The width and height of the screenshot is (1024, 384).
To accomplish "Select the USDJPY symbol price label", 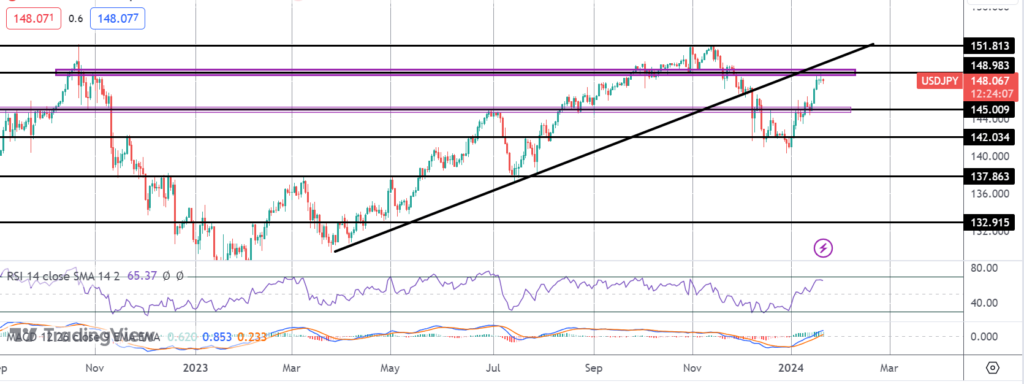I will click(x=940, y=81).
